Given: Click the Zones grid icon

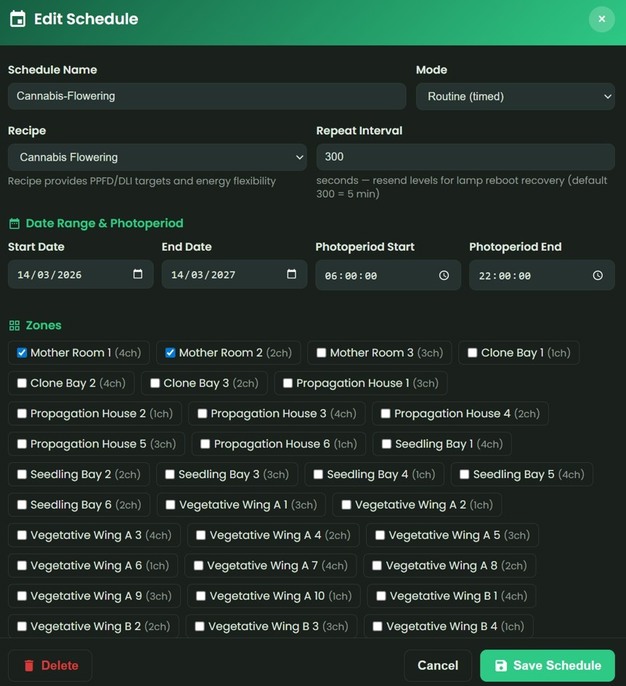Looking at the screenshot, I should tap(14, 326).
